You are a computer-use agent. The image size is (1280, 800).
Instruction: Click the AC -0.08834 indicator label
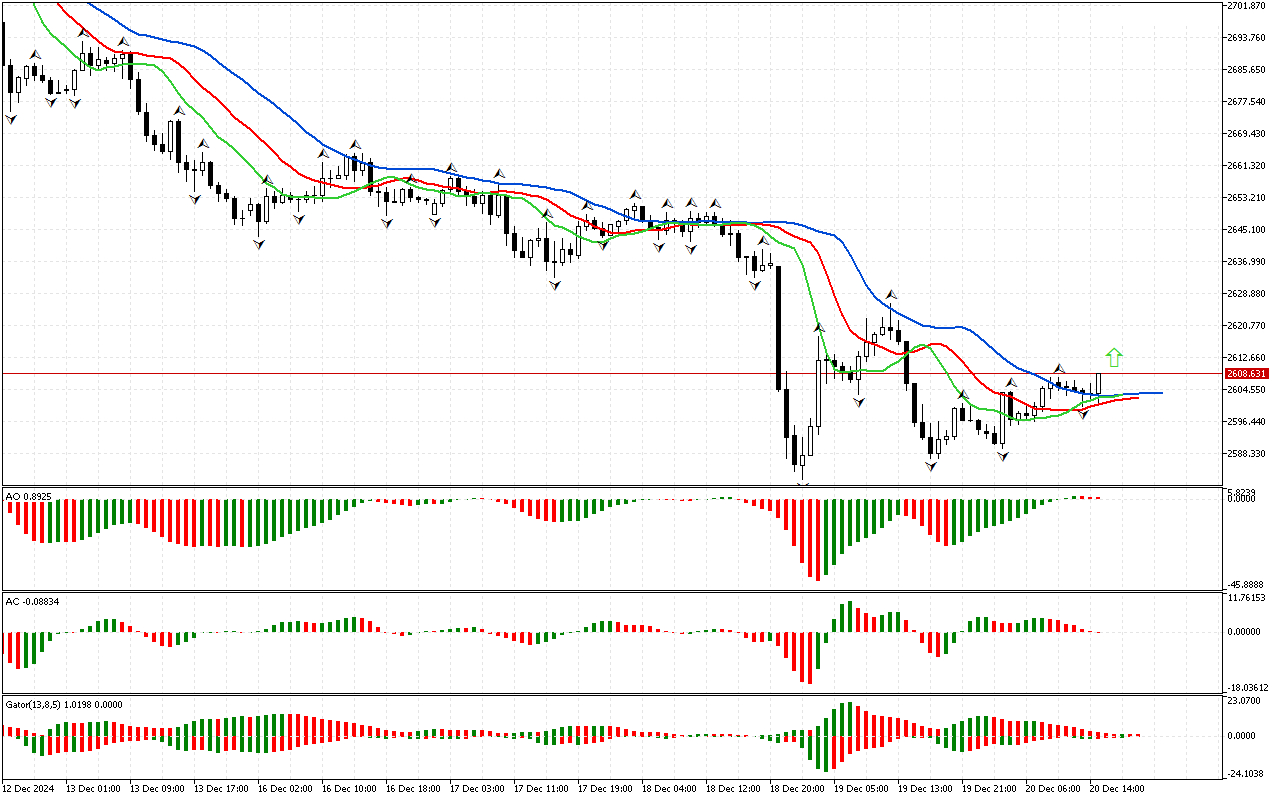tap(32, 601)
